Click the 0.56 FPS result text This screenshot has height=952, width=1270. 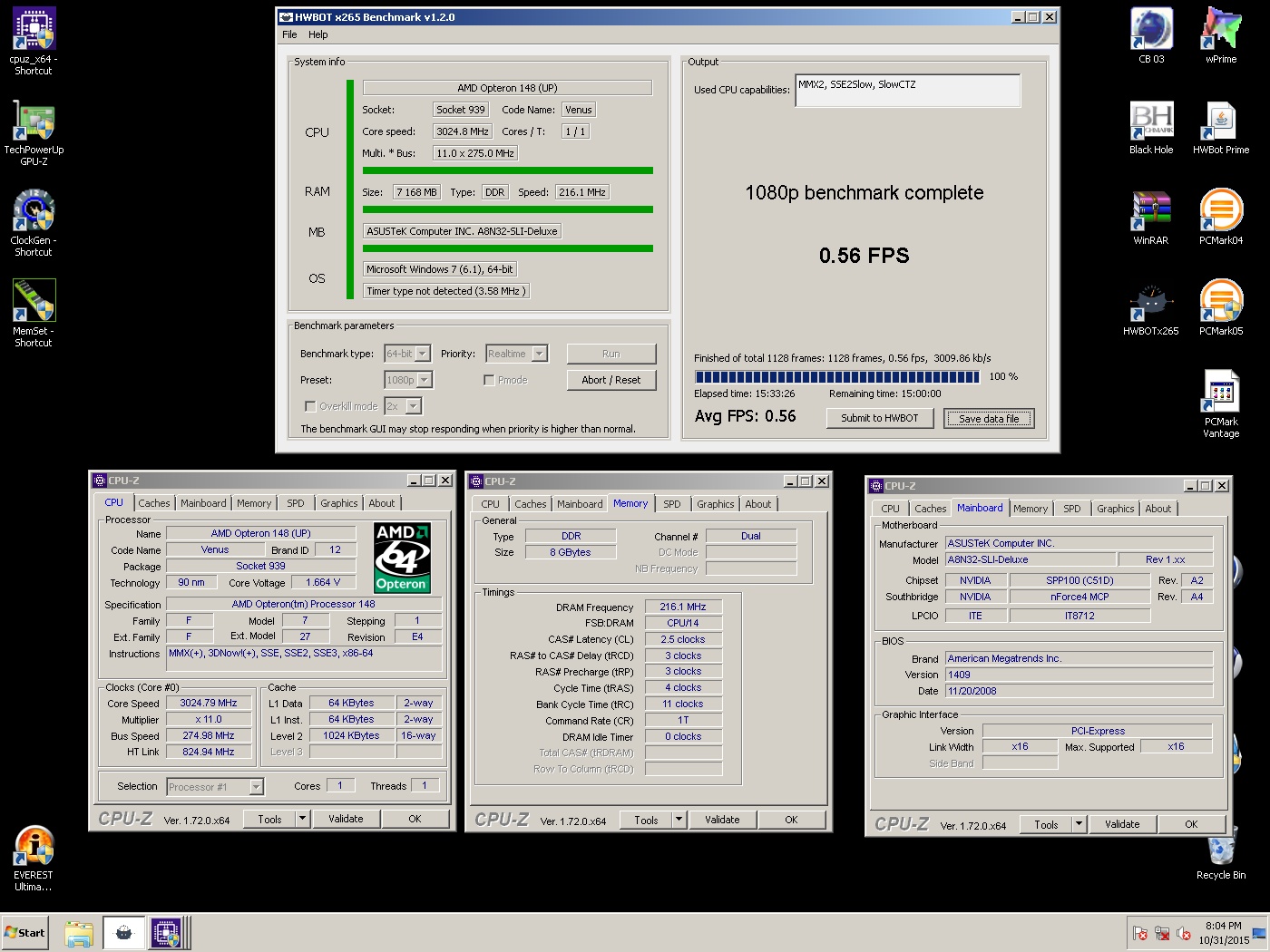point(865,256)
